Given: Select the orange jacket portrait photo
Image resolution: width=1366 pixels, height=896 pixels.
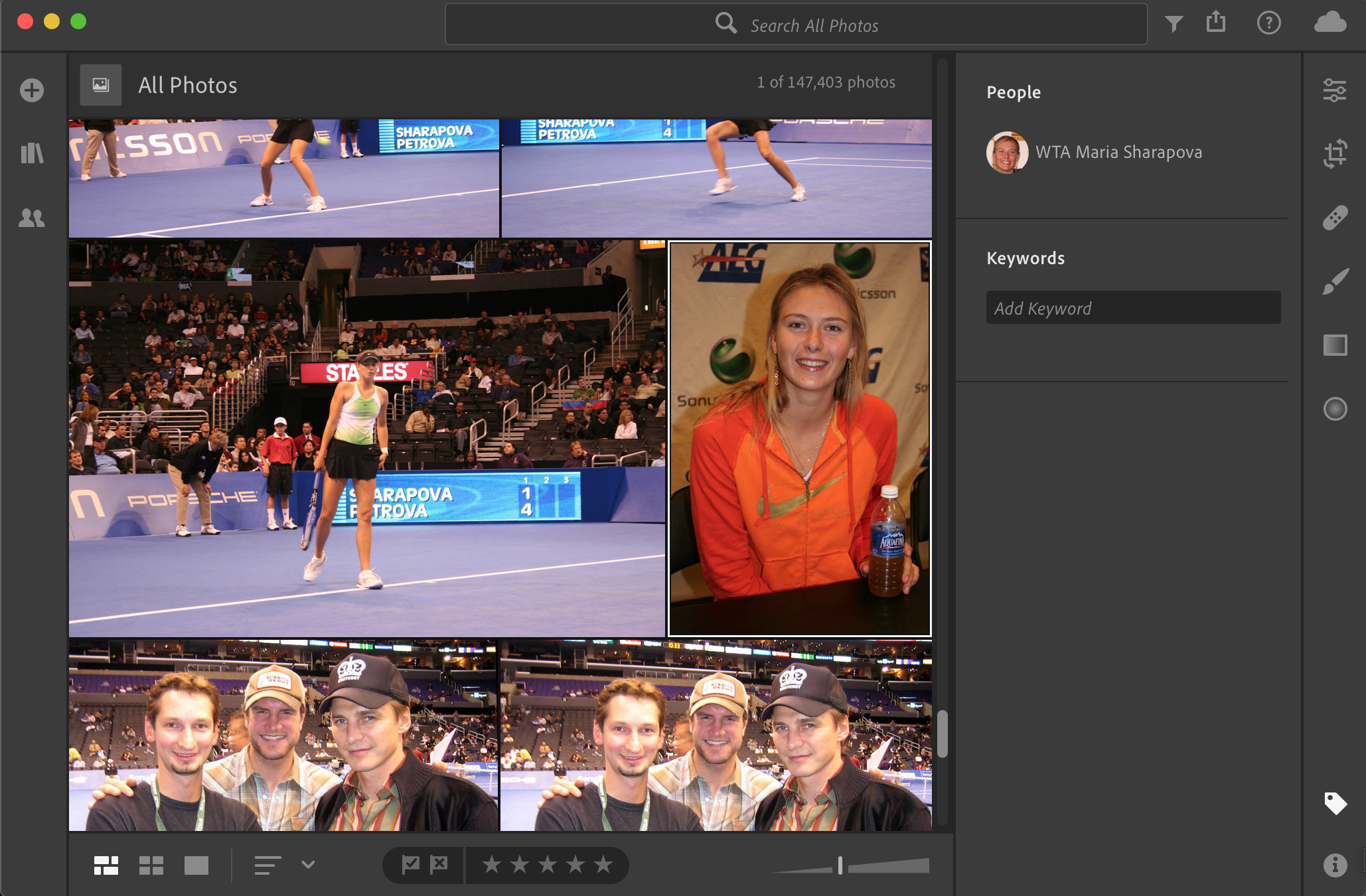Looking at the screenshot, I should point(800,439).
